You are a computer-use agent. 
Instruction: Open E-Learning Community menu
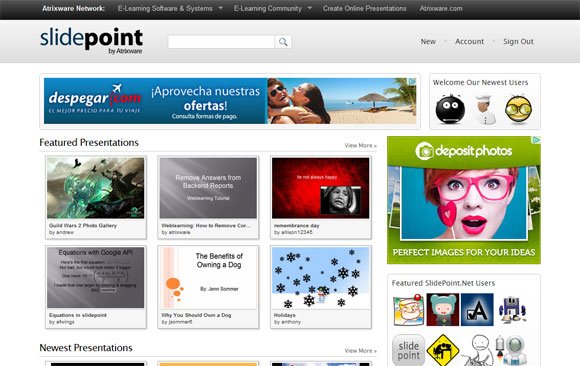coord(268,8)
